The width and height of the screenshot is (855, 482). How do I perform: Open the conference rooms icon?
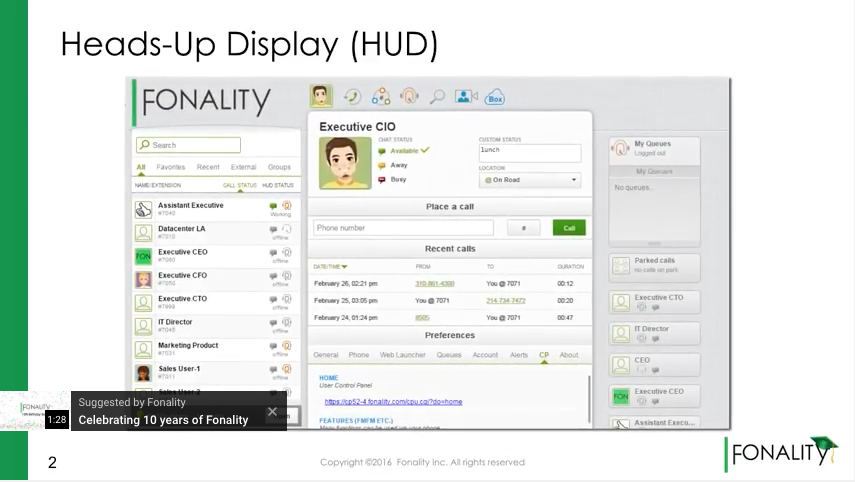coord(381,97)
